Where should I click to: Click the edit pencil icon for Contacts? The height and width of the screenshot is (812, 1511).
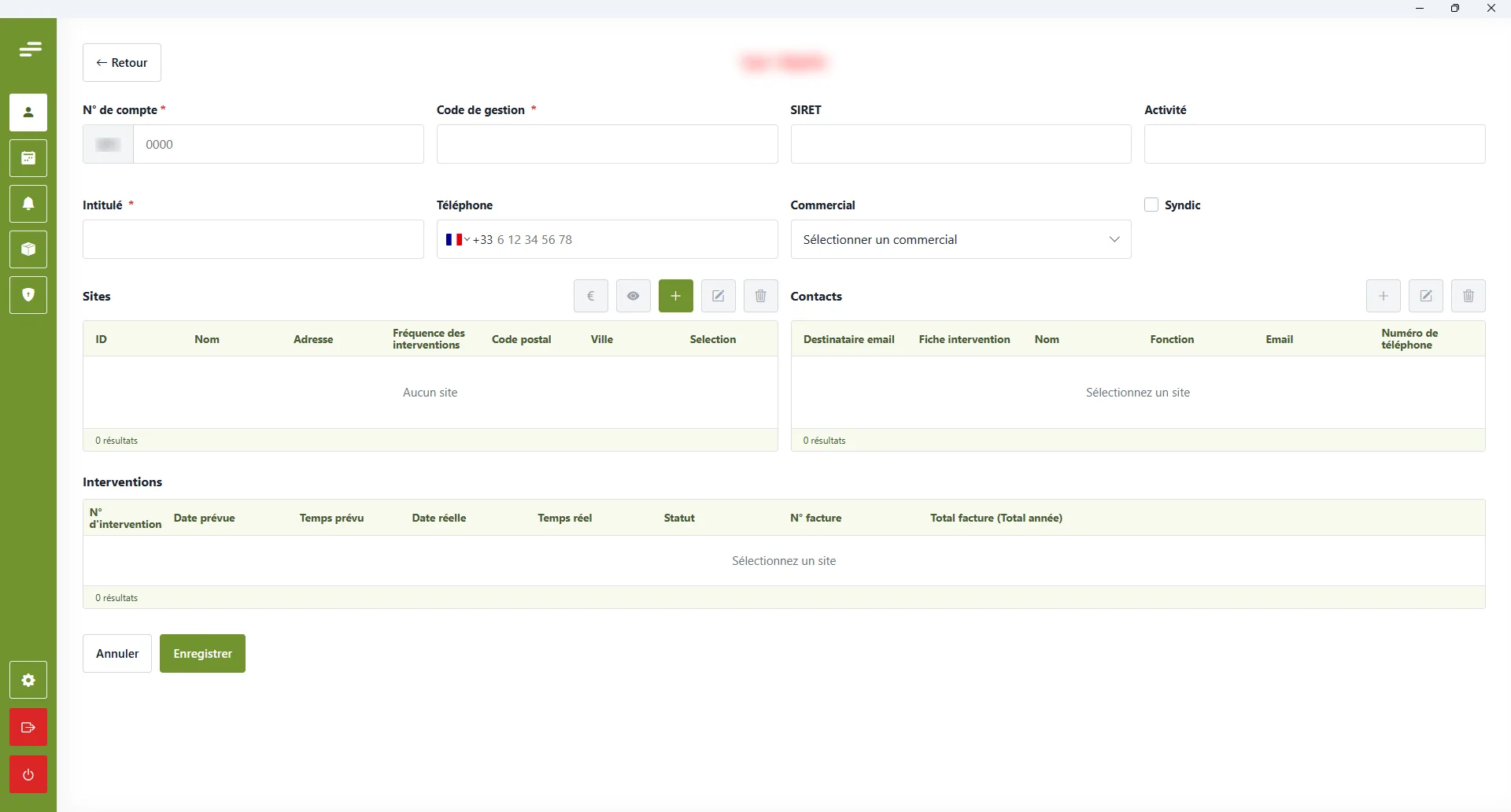[1426, 296]
